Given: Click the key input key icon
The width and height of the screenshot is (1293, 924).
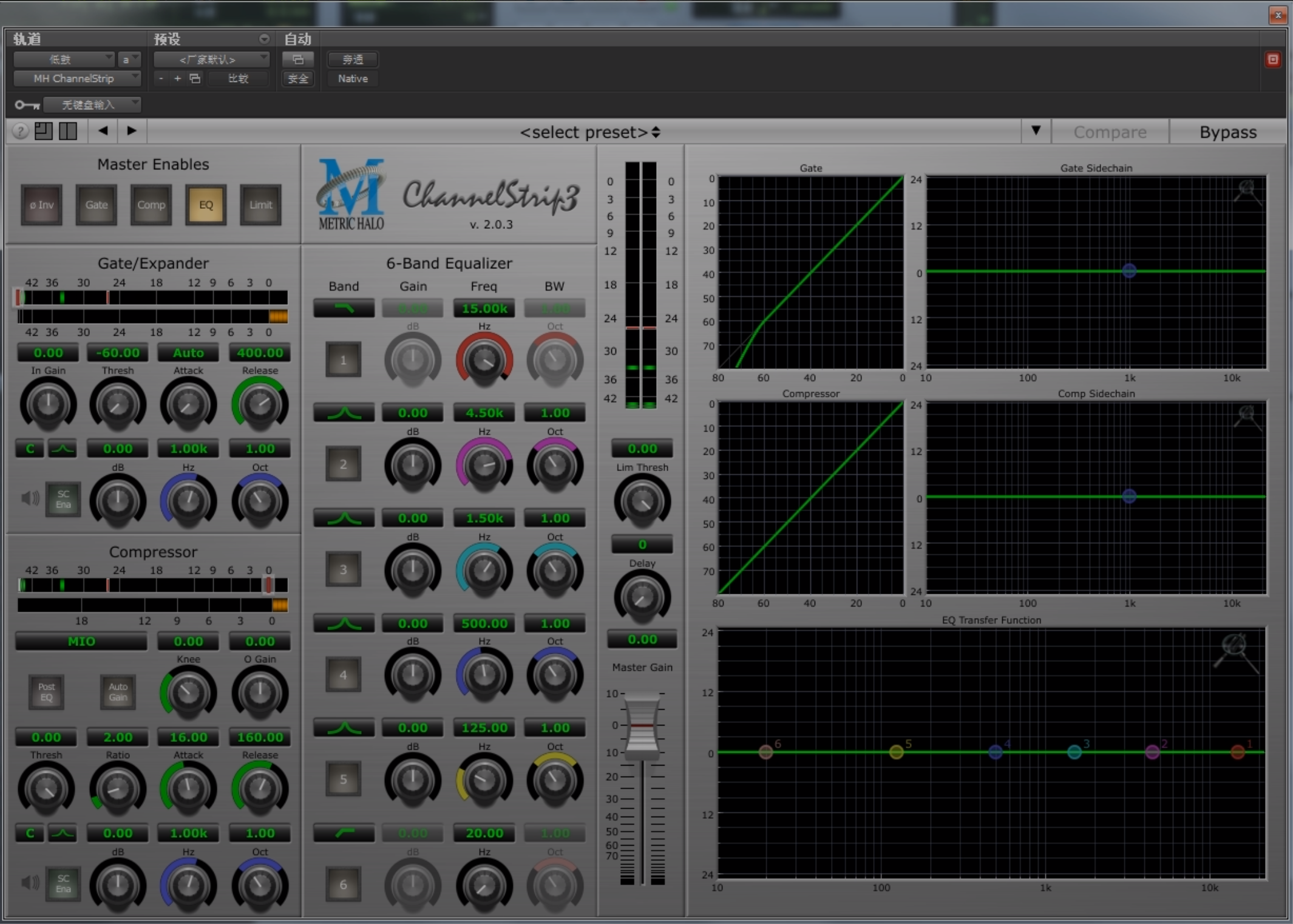Looking at the screenshot, I should tap(27, 105).
